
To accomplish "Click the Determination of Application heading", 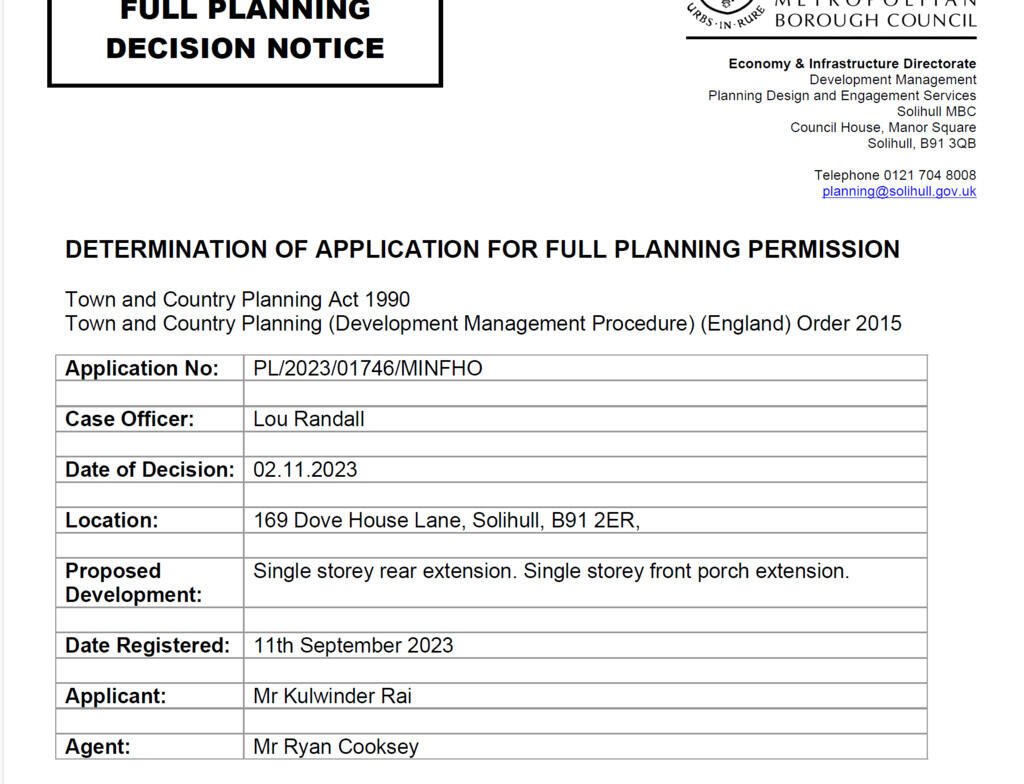I will (482, 250).
